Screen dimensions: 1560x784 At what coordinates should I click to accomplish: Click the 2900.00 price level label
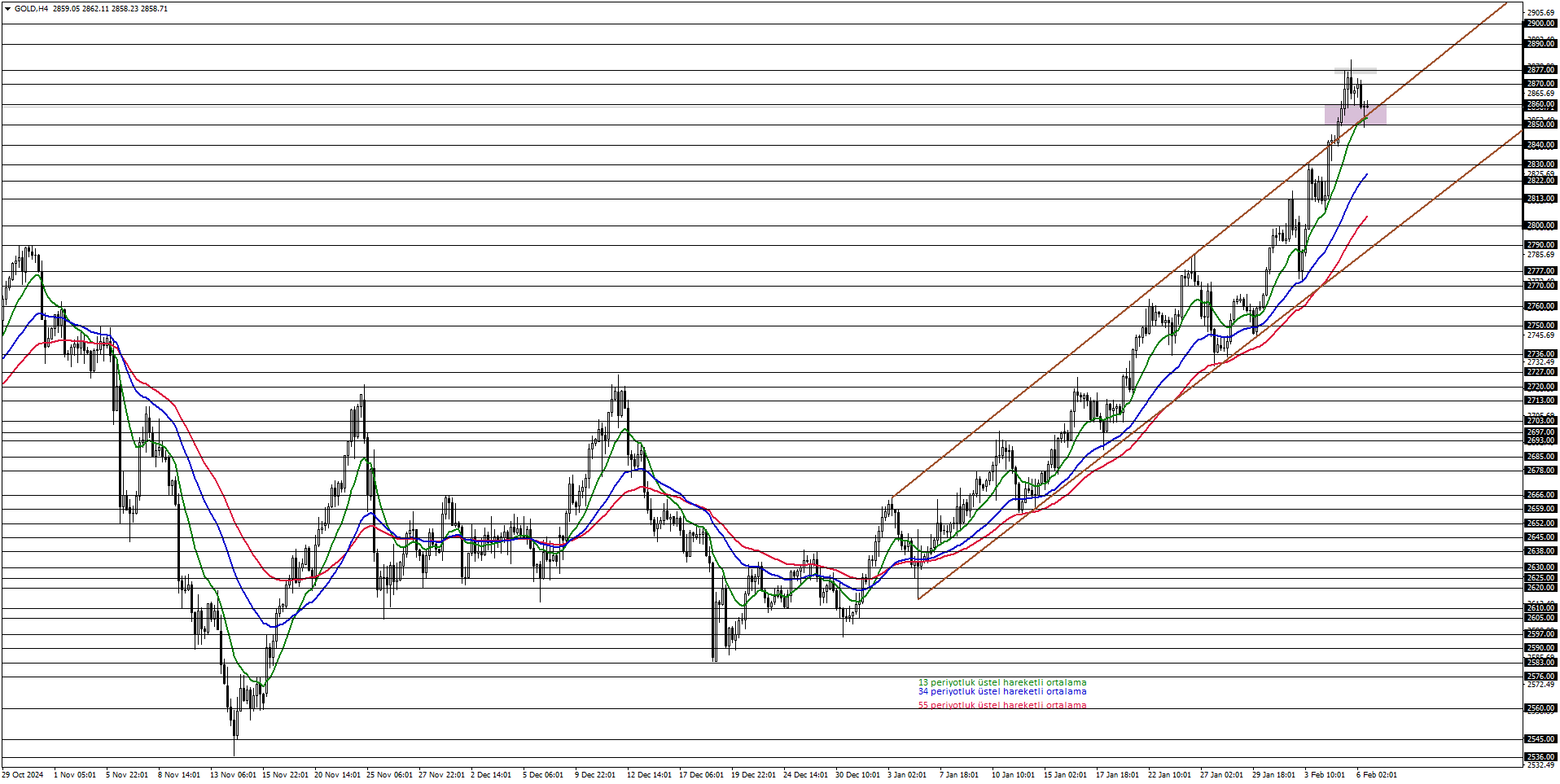pos(1540,24)
